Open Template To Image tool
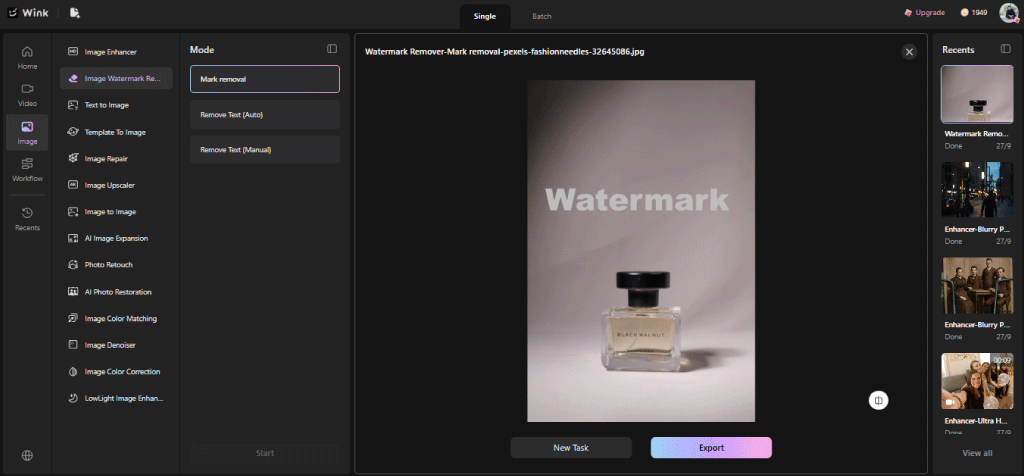1024x476 pixels. click(116, 132)
